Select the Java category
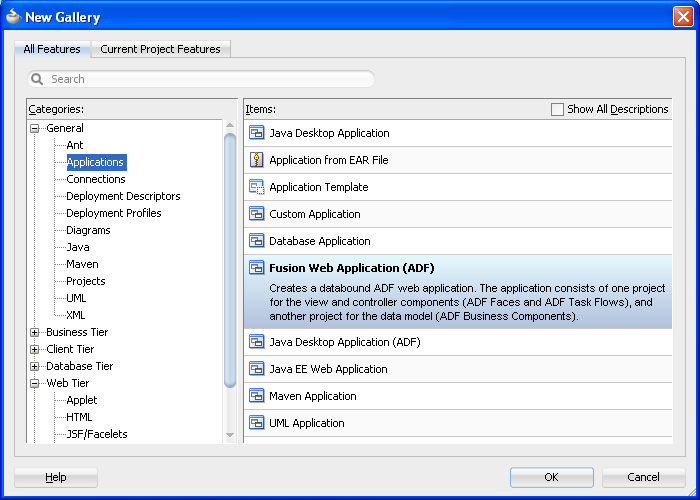This screenshot has height=500, width=700. tap(78, 247)
